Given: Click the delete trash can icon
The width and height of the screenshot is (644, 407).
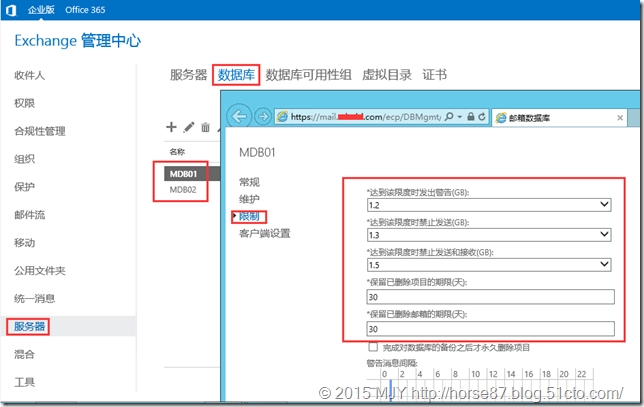Looking at the screenshot, I should 205,127.
